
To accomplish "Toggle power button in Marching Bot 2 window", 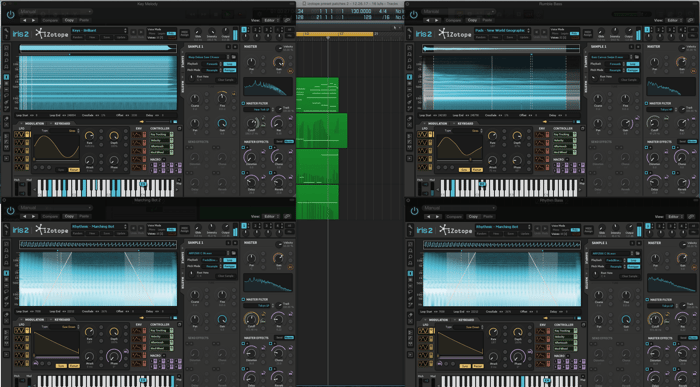I will pyautogui.click(x=10, y=210).
